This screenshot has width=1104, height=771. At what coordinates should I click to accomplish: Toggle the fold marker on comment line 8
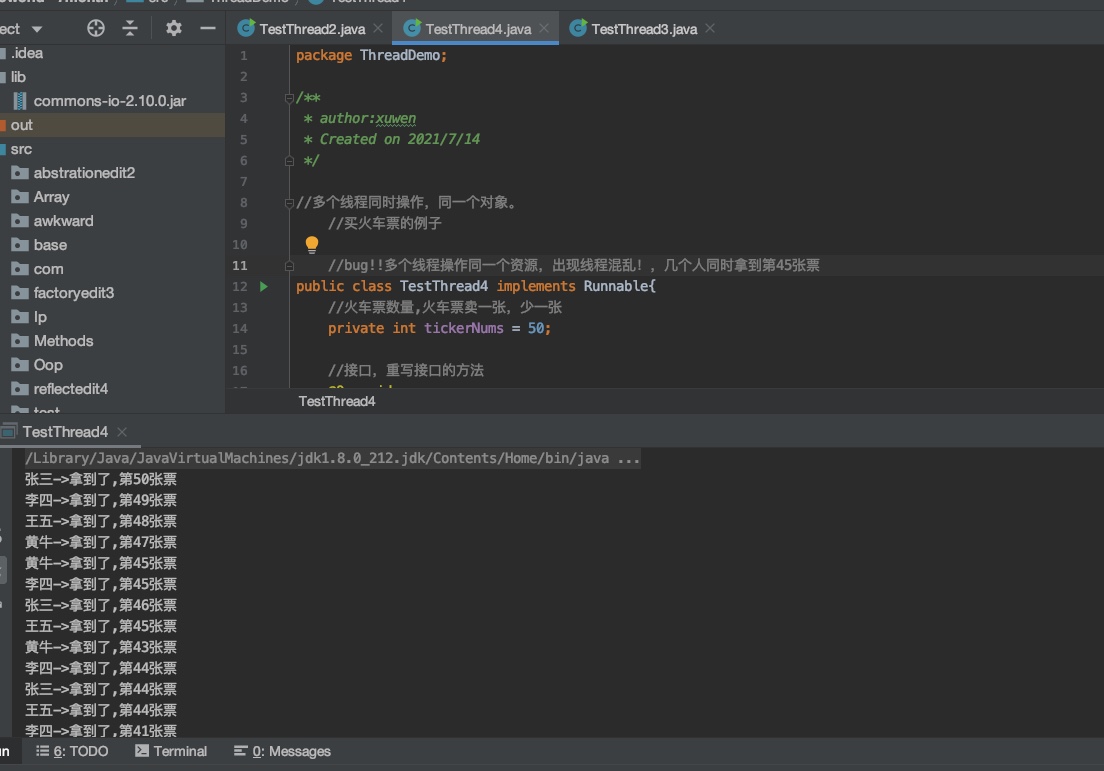[x=289, y=203]
